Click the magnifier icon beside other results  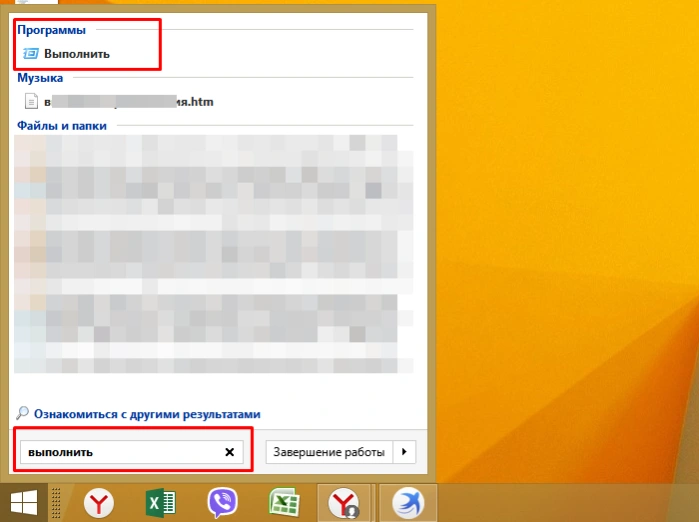pos(22,413)
